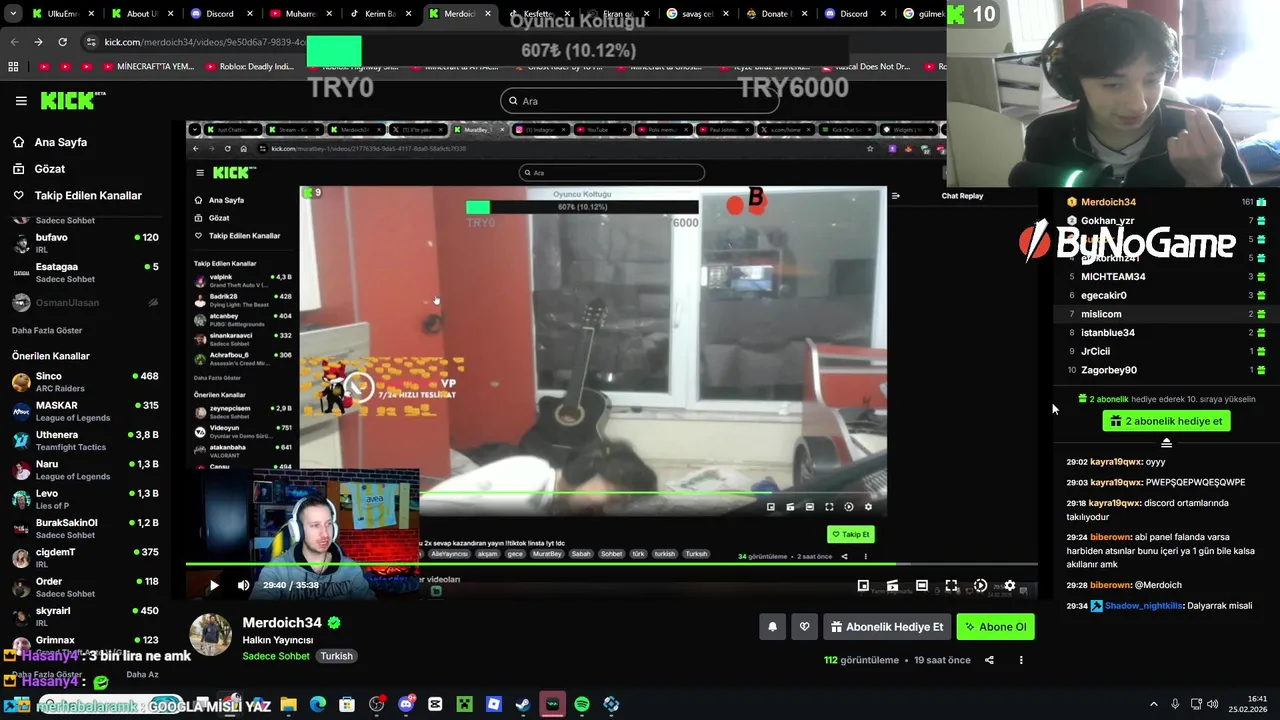1280x720 pixels.
Task: Switch to the Donate browser tab
Action: [776, 14]
